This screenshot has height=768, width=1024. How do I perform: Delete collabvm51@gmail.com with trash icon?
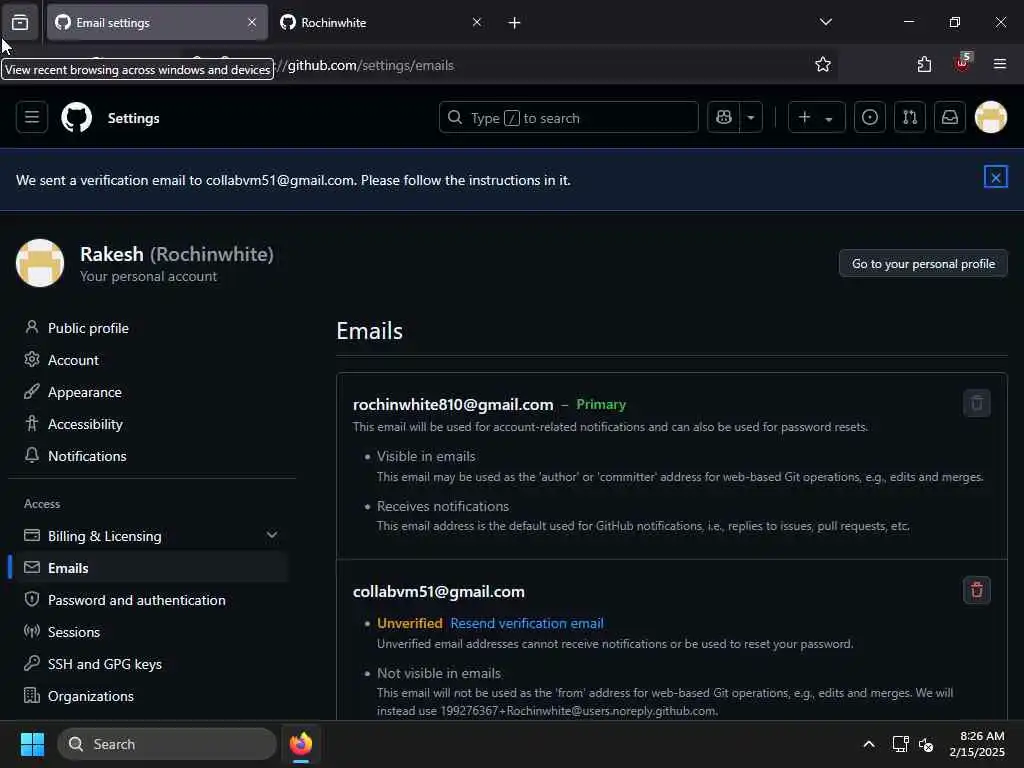(x=976, y=590)
